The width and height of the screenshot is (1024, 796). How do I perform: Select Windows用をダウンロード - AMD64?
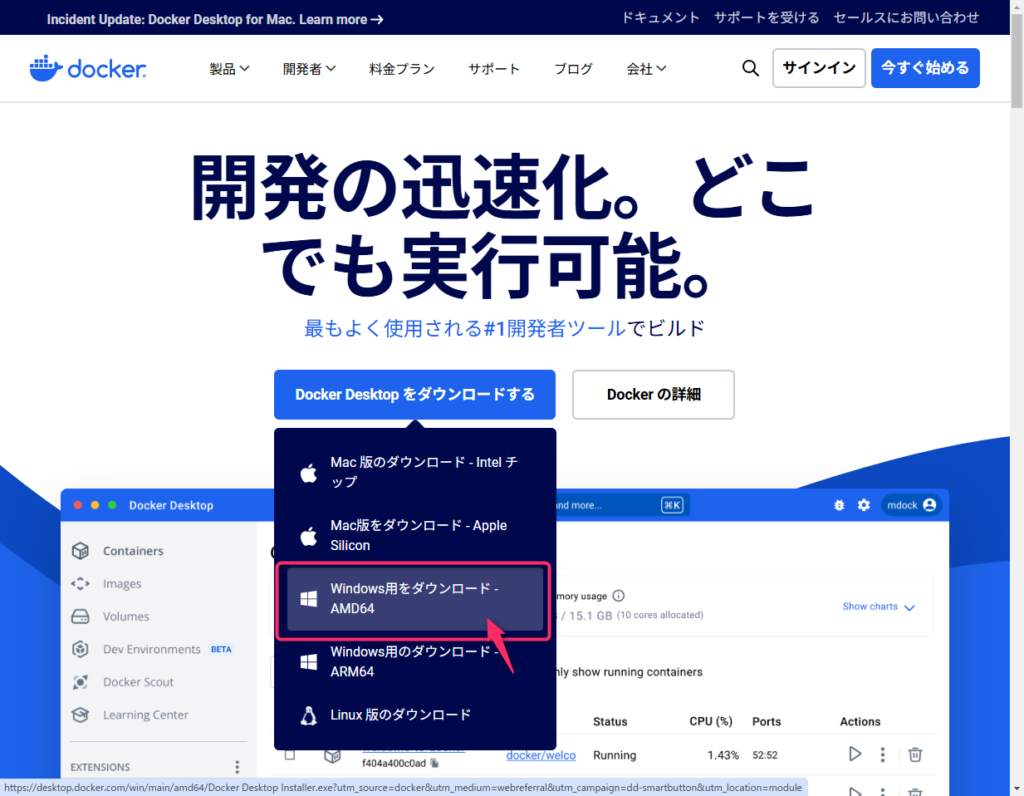tap(415, 598)
